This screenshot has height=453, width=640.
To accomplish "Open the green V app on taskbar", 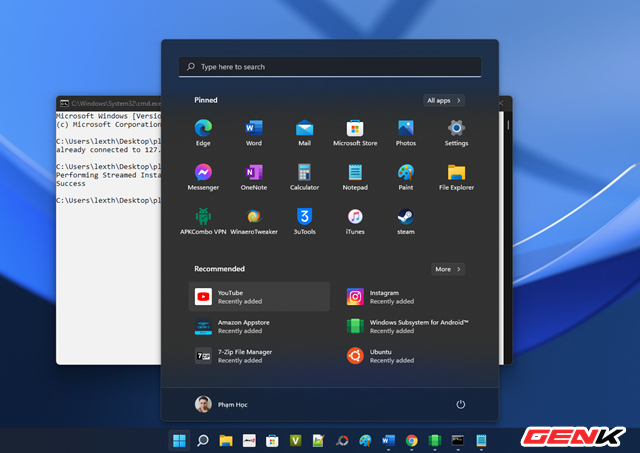I will click(x=296, y=441).
